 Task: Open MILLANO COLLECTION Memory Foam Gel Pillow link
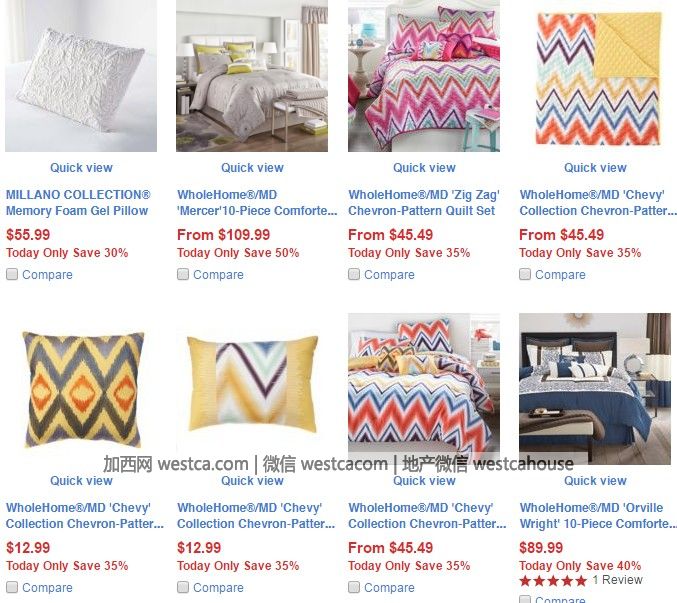pos(78,202)
